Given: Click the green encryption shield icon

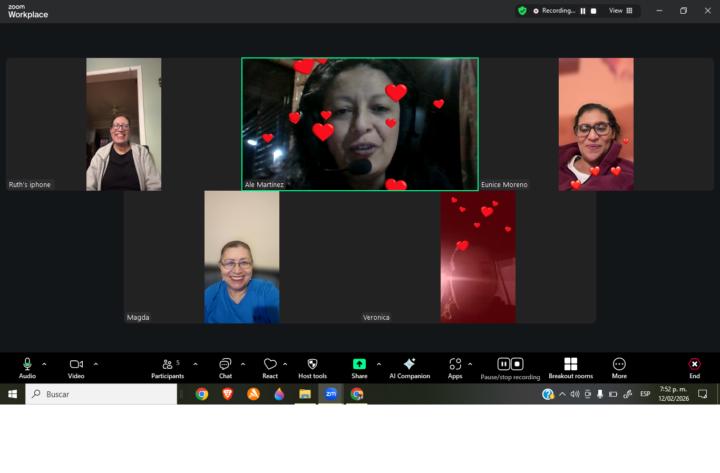Looking at the screenshot, I should coord(522,11).
